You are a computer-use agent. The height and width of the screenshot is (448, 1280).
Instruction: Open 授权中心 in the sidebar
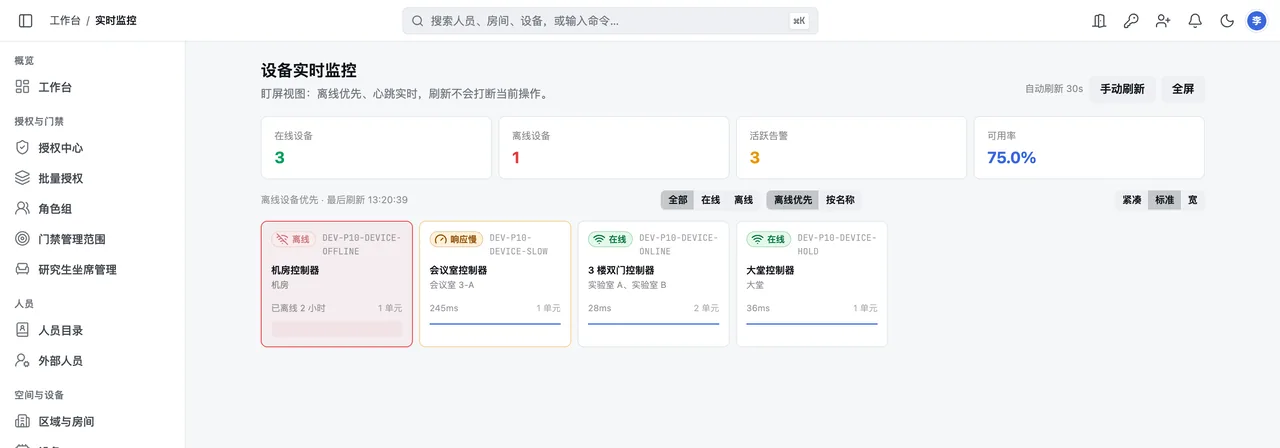pyautogui.click(x=92, y=148)
